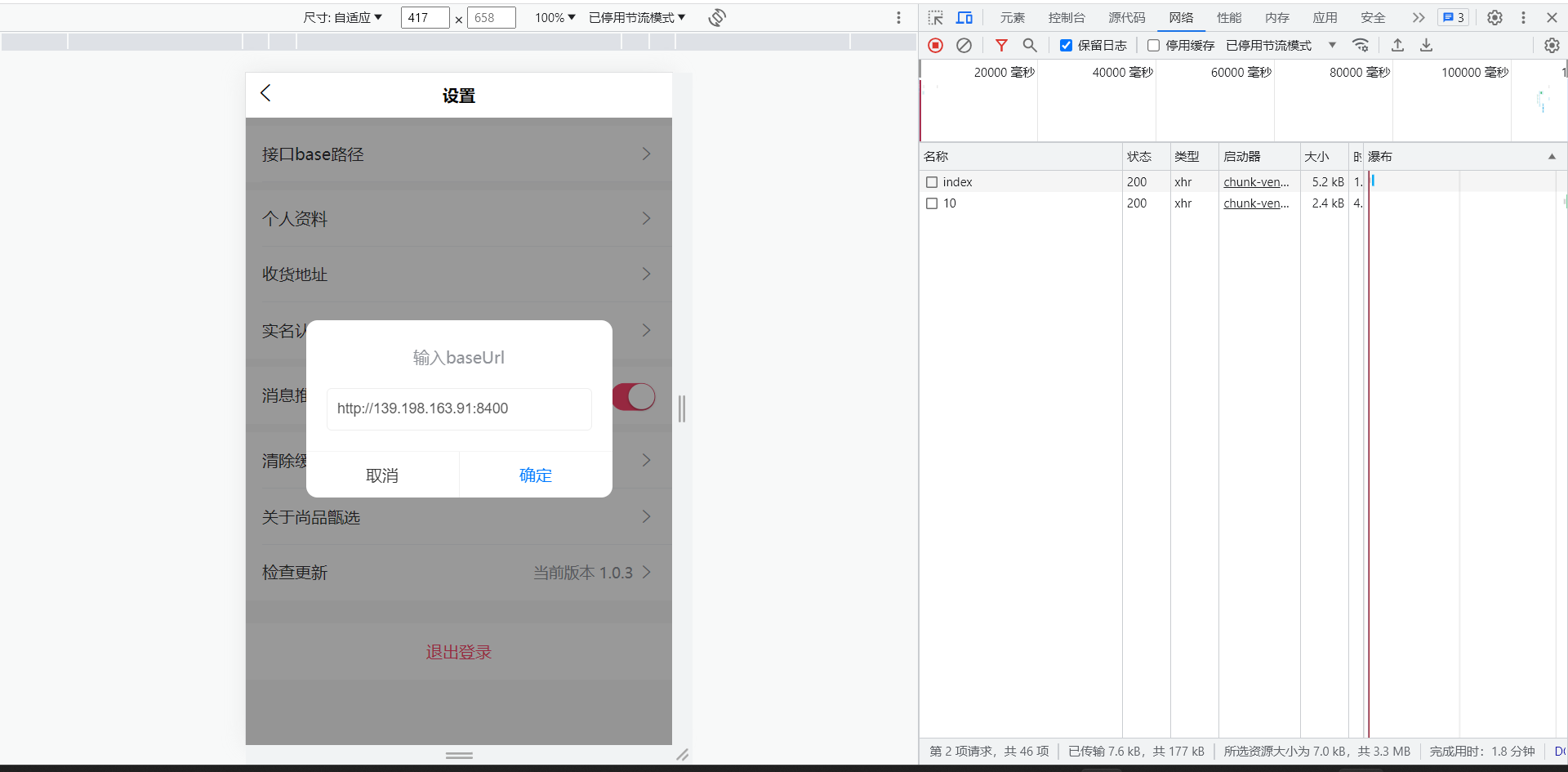Switch to the 元素 tab
The width and height of the screenshot is (1568, 772).
point(1012,18)
